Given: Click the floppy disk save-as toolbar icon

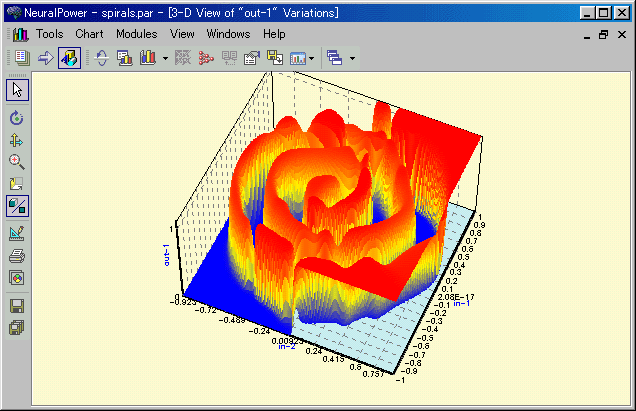Looking at the screenshot, I should coord(275,58).
